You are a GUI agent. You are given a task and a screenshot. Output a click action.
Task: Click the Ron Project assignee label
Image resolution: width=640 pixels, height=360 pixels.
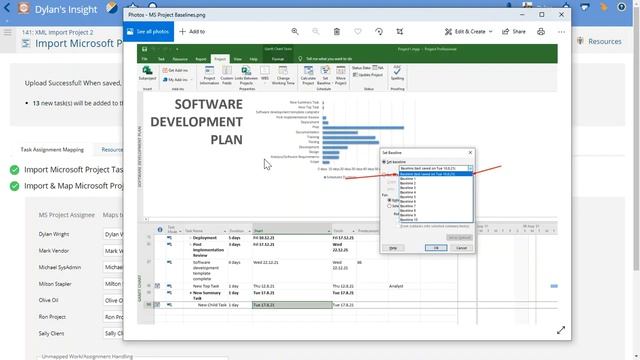52,317
